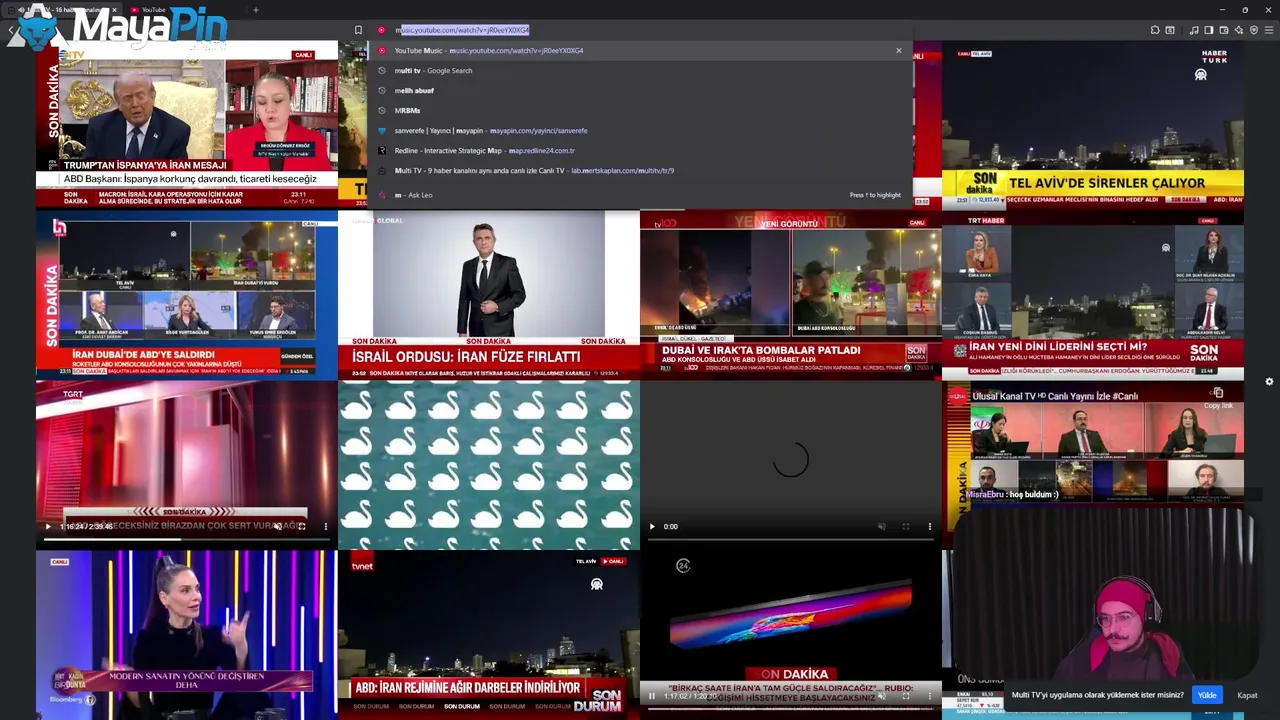
Task: Select the 'İsrail Ordusu: İran füze fırlattı' tile
Action: pyautogui.click(x=489, y=295)
